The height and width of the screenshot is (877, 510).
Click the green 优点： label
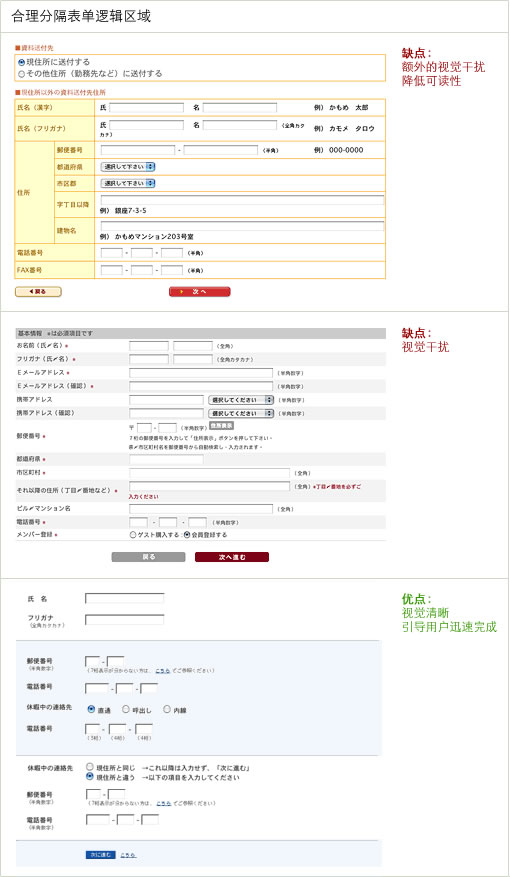(x=417, y=598)
